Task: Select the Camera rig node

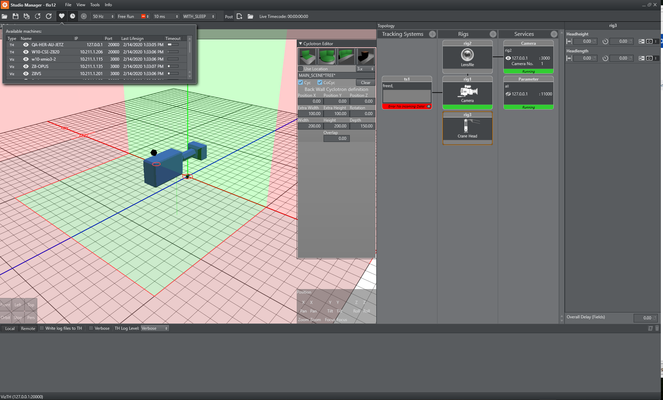Action: pyautogui.click(x=467, y=94)
